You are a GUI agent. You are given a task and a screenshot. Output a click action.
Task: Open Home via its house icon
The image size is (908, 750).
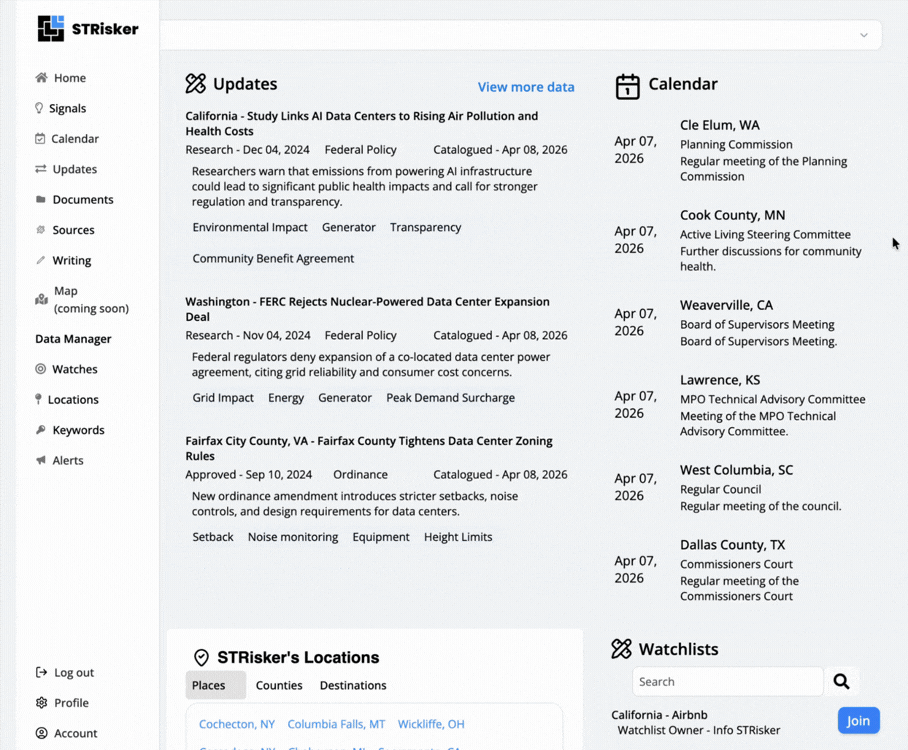pos(41,78)
